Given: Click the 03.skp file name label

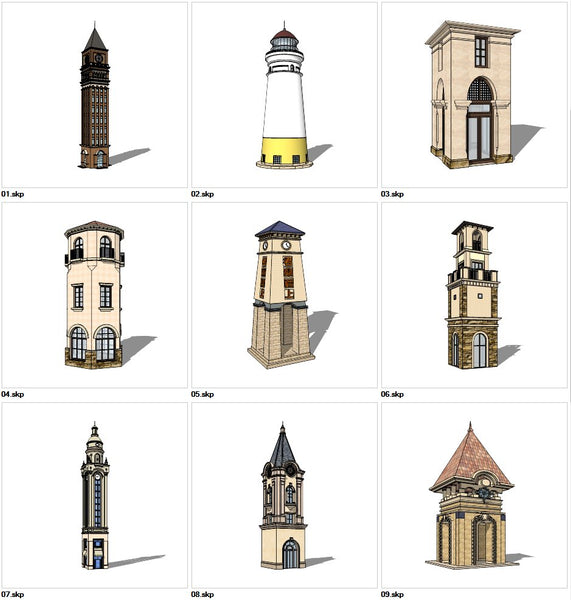Looking at the screenshot, I should pyautogui.click(x=392, y=194).
